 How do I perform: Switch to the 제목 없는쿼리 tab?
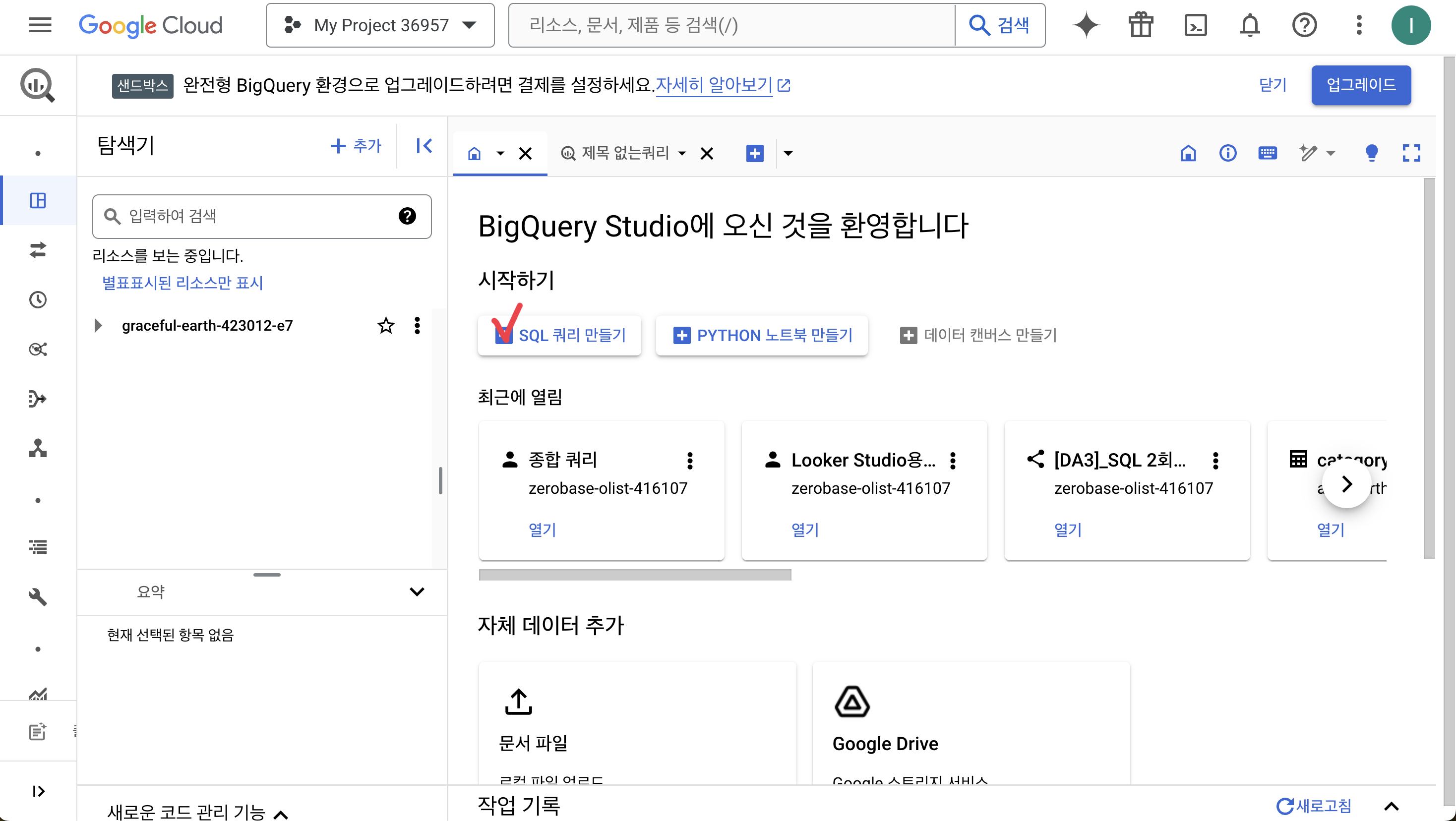[x=624, y=153]
